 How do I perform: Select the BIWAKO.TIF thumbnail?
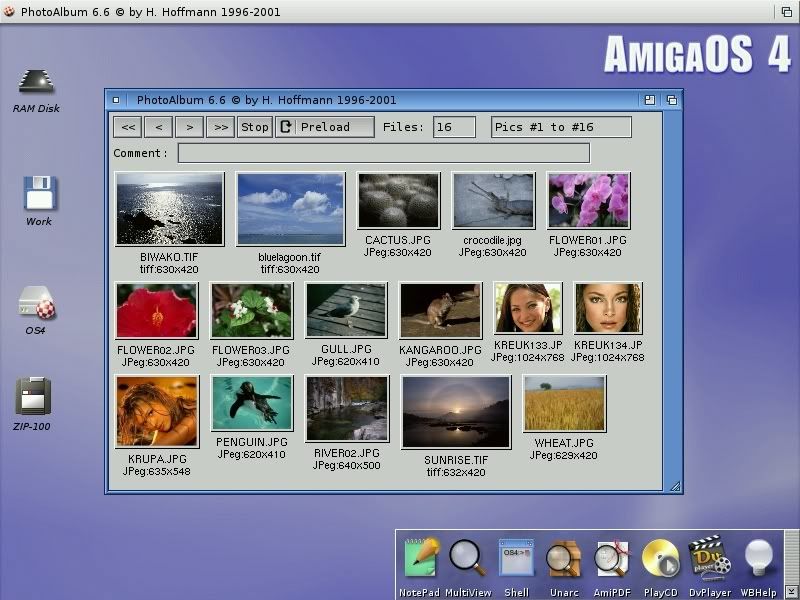[169, 209]
